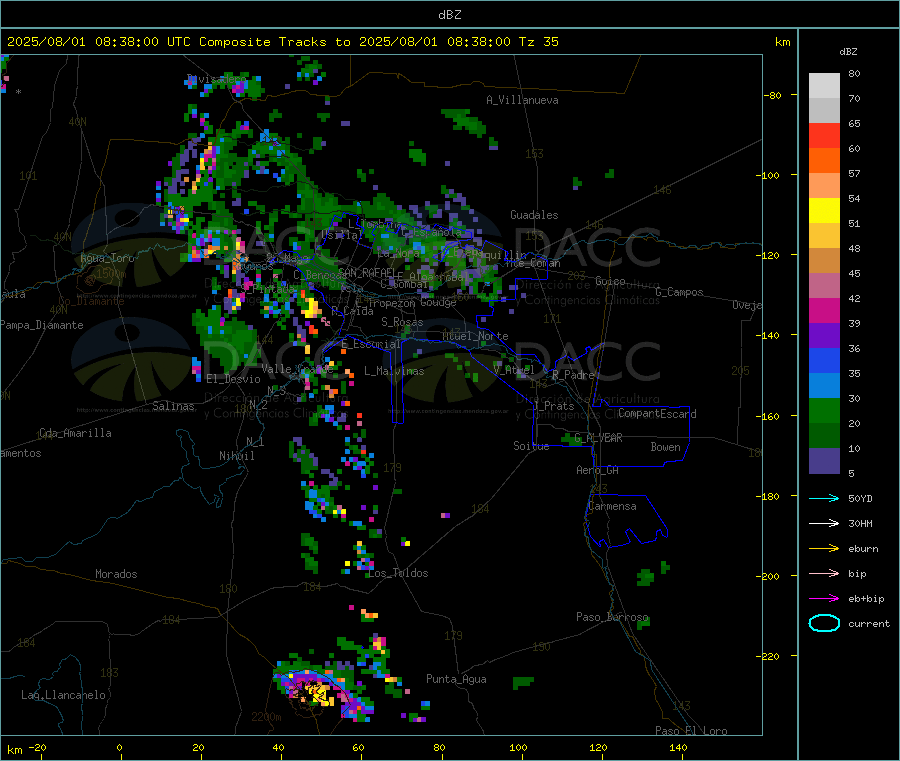Click the Guadales map label

coord(534,215)
